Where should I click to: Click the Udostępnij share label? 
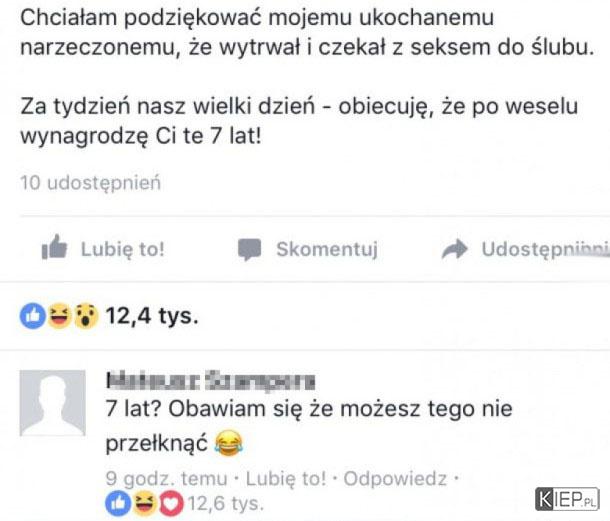(545, 249)
